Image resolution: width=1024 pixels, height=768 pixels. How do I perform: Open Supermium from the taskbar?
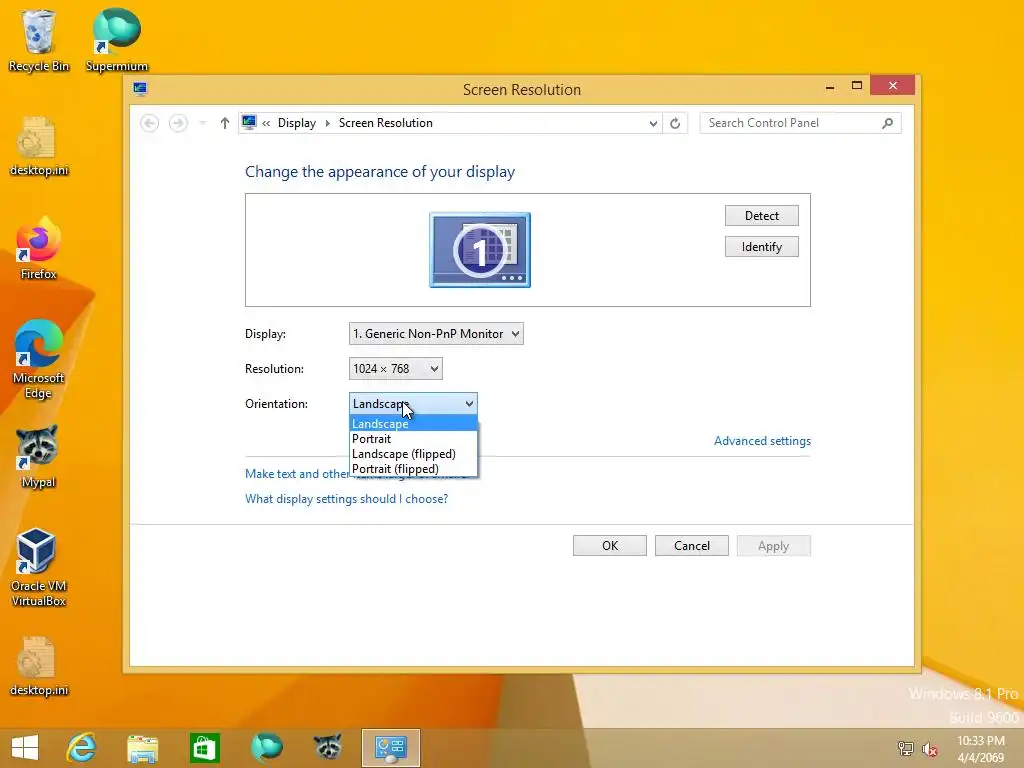coord(266,748)
